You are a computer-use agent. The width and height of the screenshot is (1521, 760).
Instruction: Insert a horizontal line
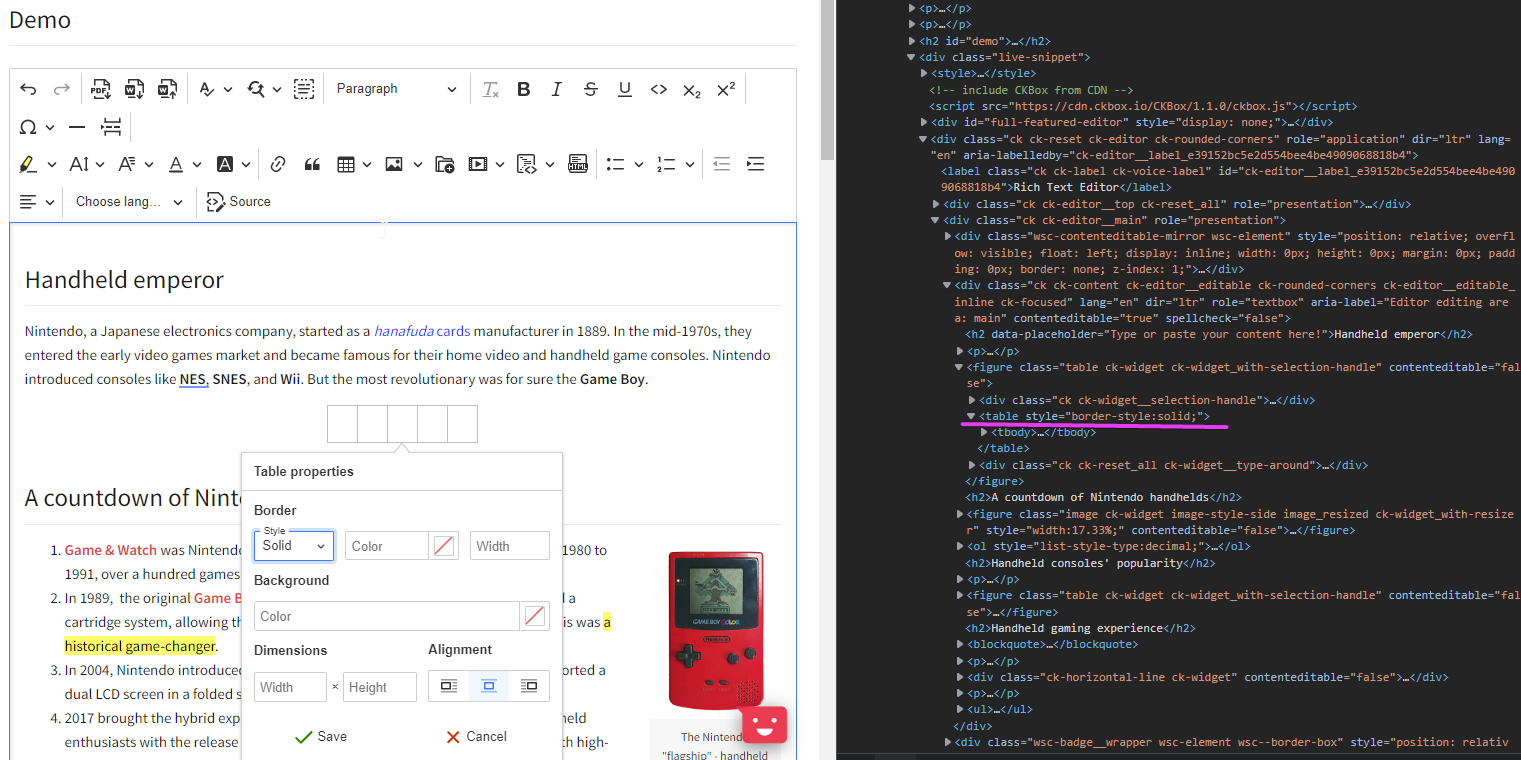tap(76, 127)
